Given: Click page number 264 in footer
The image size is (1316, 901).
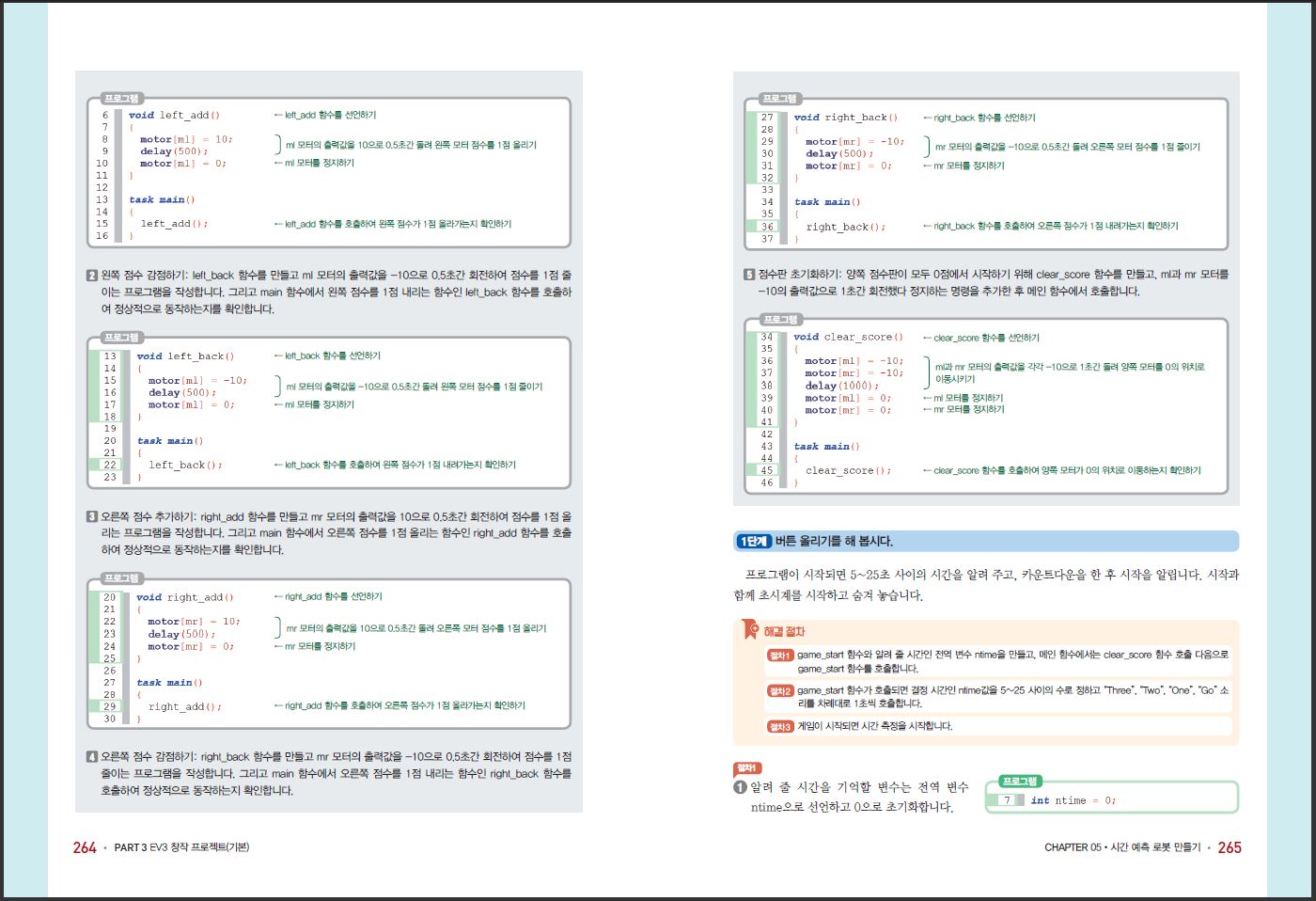Looking at the screenshot, I should 85,847.
